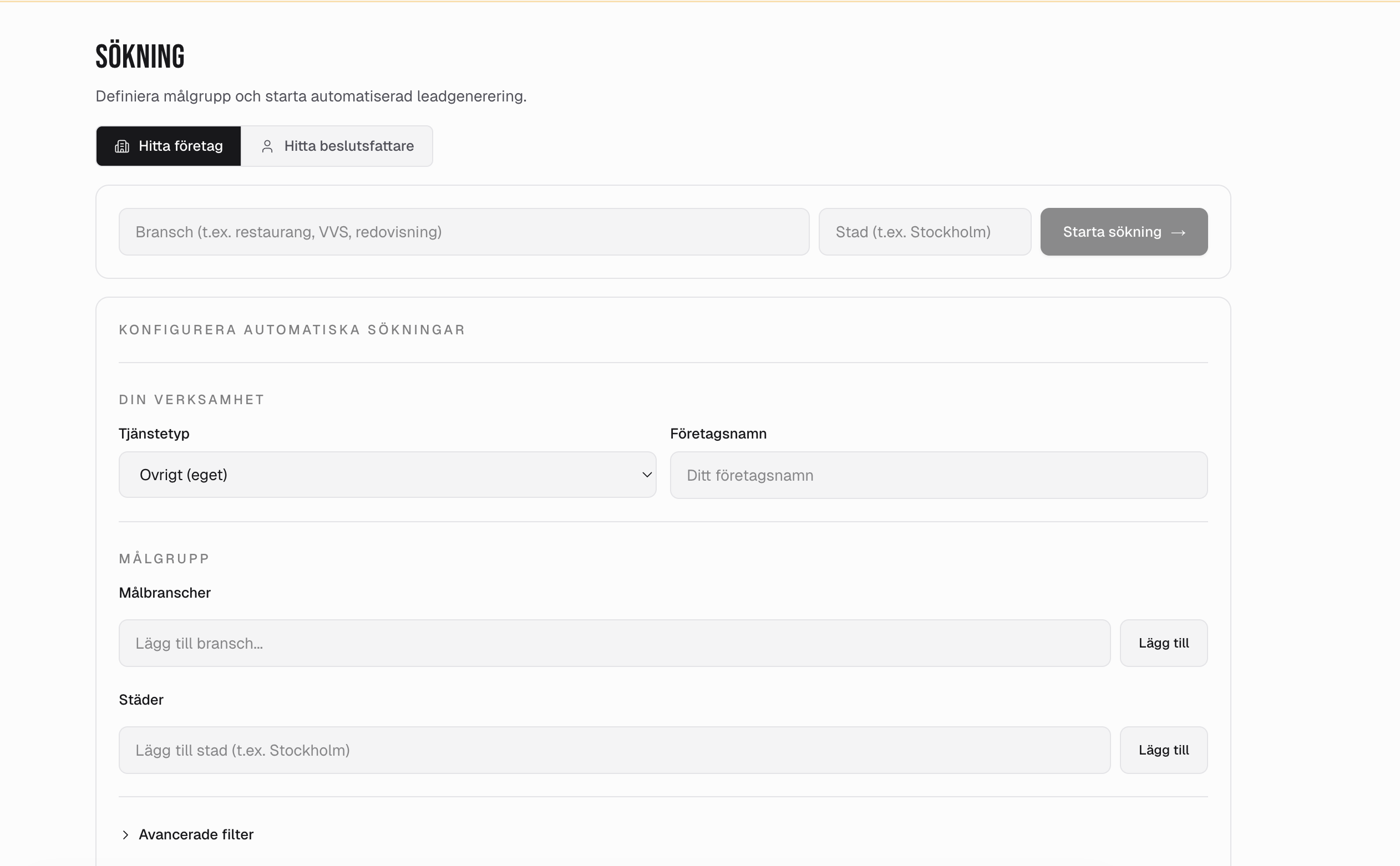Click the chevron beside Avancerade filter
1400x866 pixels.
click(x=125, y=834)
